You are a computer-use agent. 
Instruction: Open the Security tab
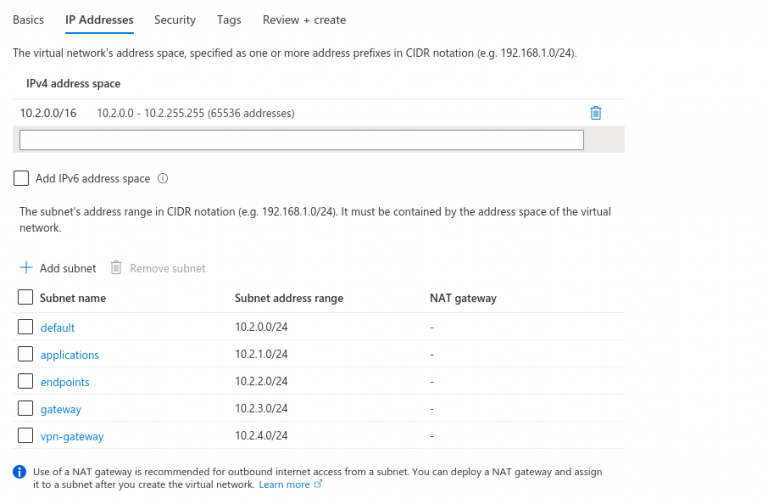pyautogui.click(x=175, y=20)
